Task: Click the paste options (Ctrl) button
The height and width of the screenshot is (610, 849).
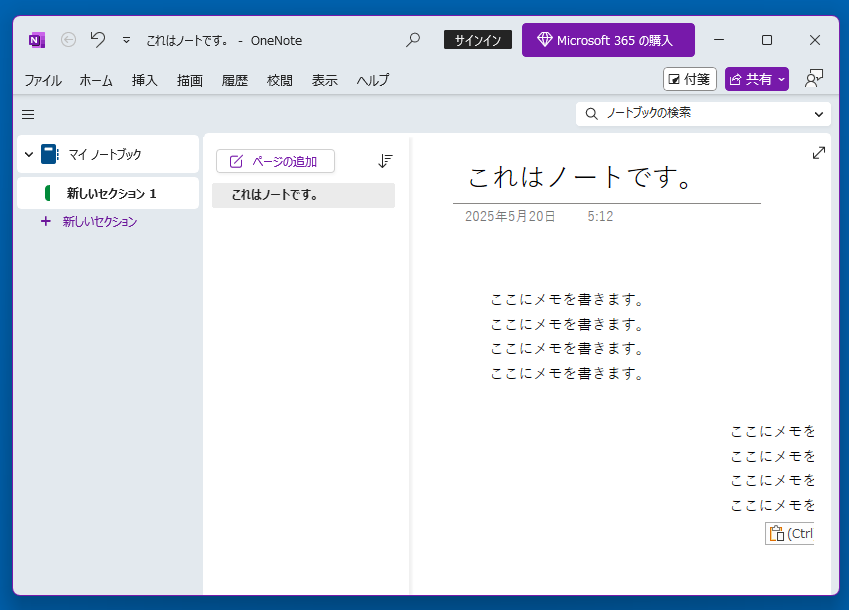Action: [789, 534]
